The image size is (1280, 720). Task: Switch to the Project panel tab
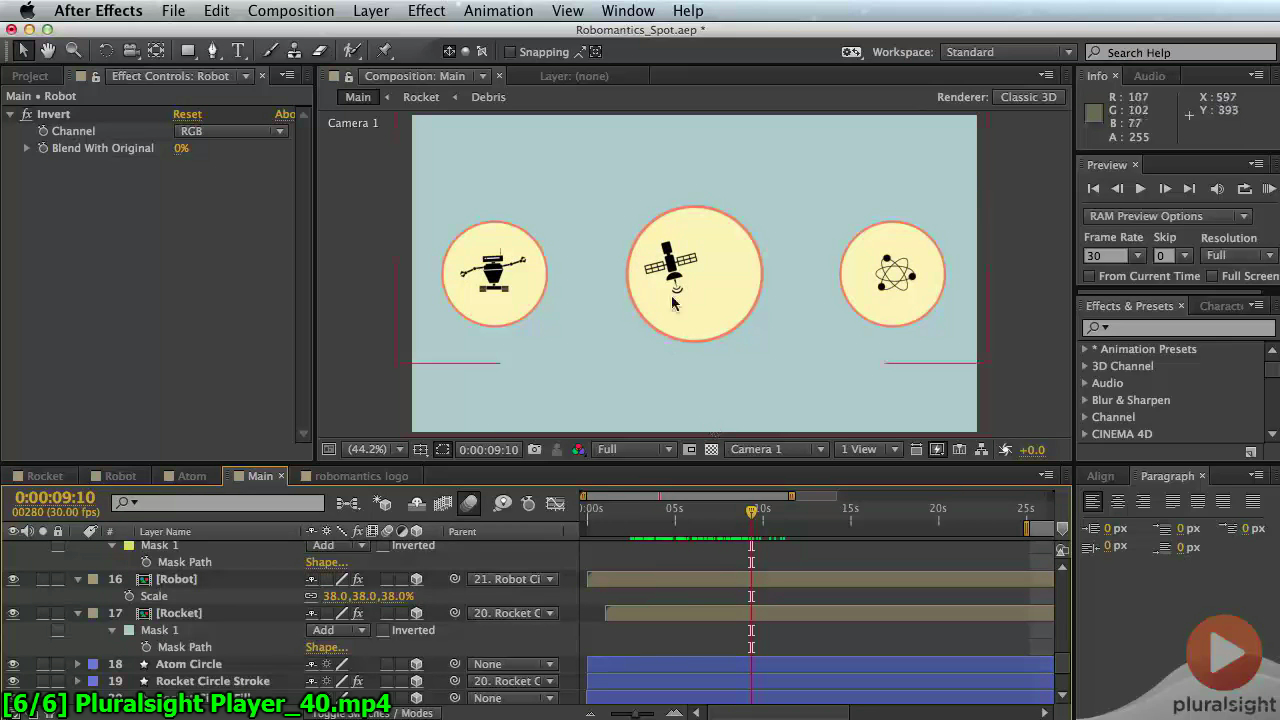point(30,76)
